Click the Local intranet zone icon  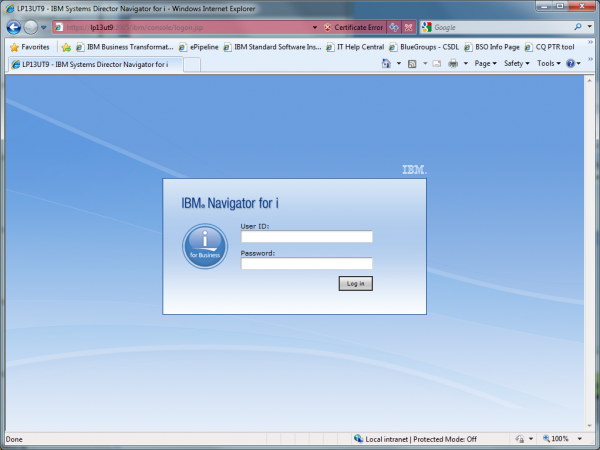[x=358, y=439]
